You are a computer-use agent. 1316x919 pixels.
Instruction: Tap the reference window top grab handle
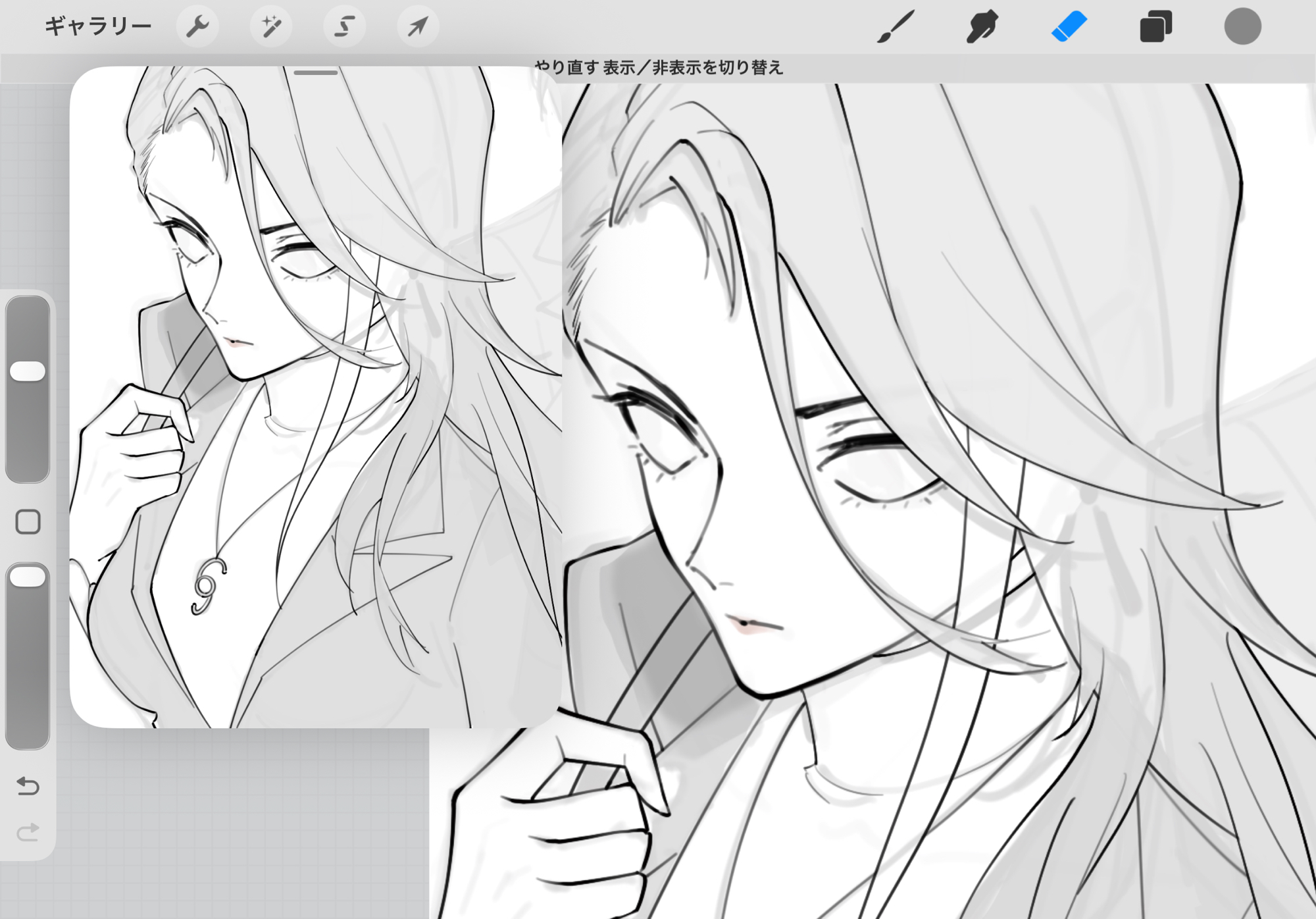pyautogui.click(x=316, y=72)
